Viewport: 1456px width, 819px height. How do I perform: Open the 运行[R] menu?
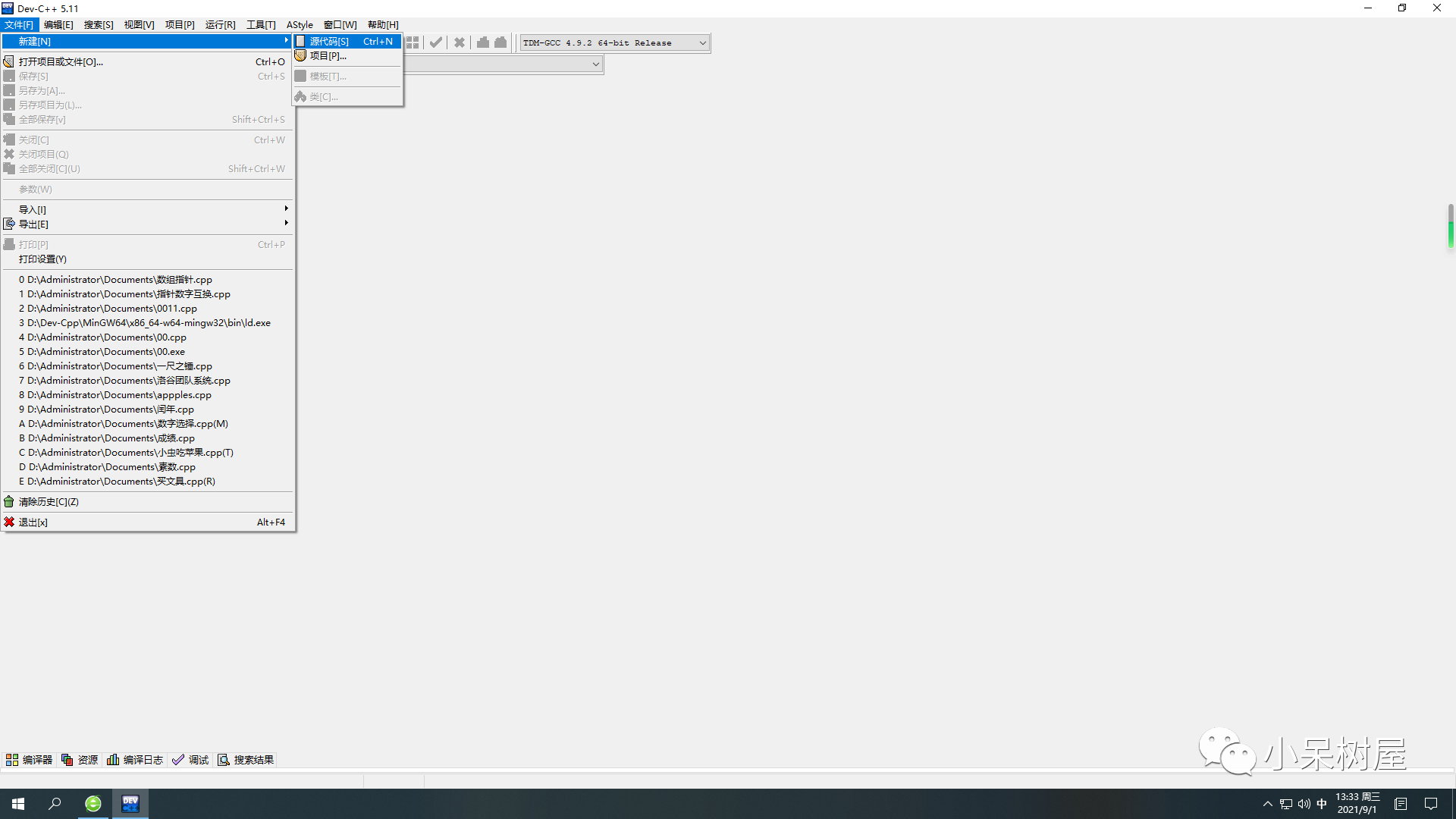220,25
